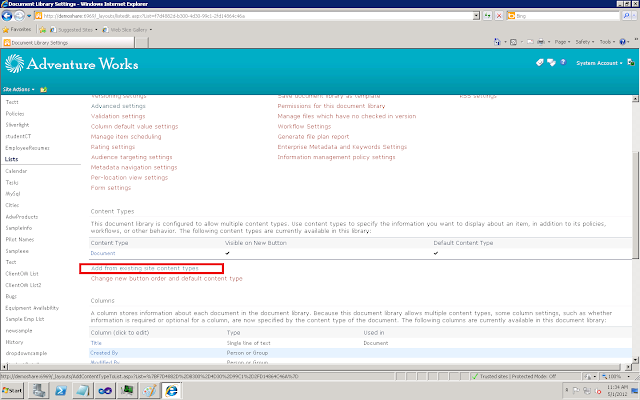Click the Action Center flag tray icon
This screenshot has height=400, width=640.
576,391
